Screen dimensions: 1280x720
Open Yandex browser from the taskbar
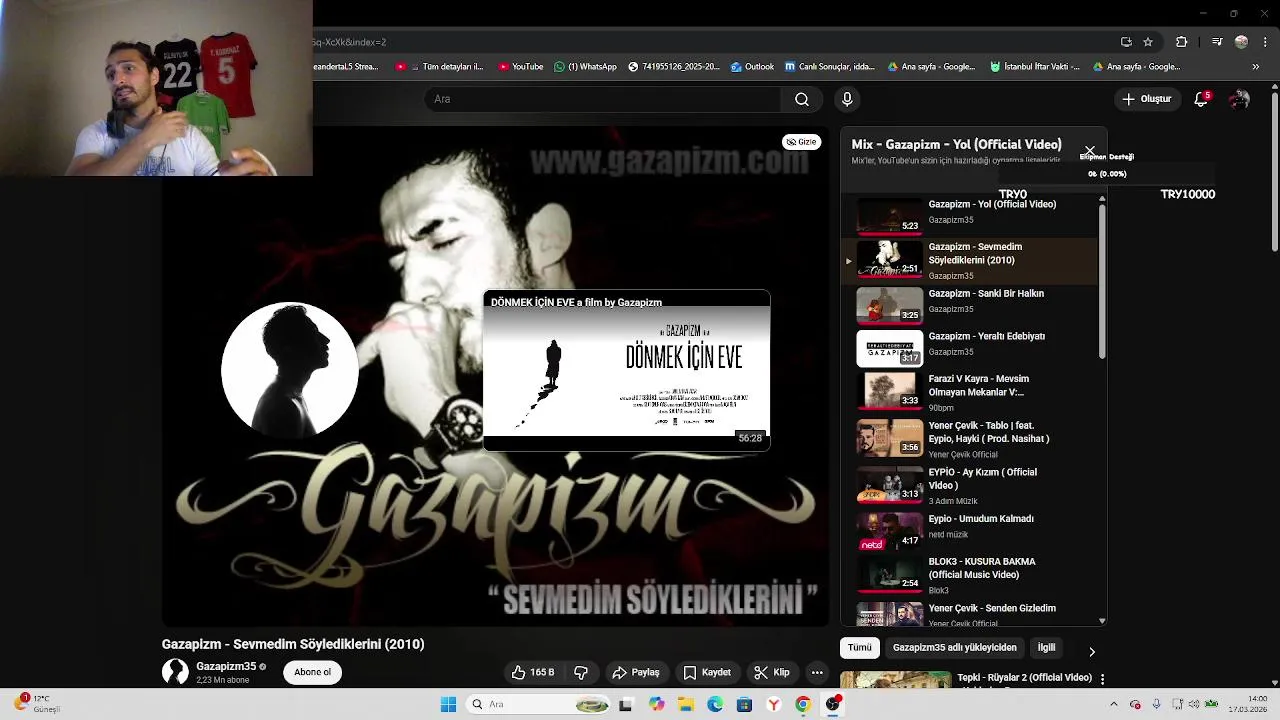coord(773,704)
